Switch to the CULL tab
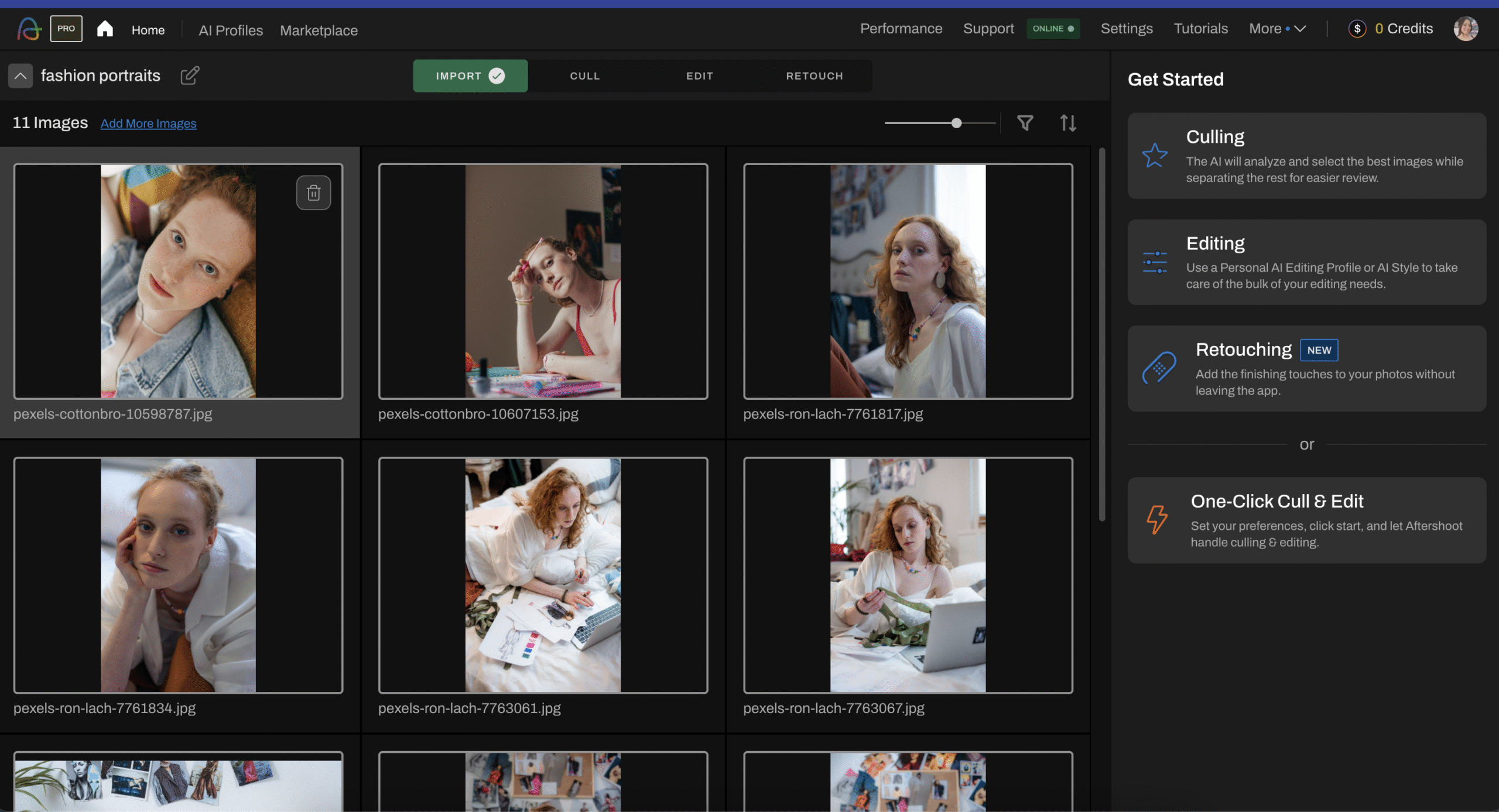 click(584, 76)
